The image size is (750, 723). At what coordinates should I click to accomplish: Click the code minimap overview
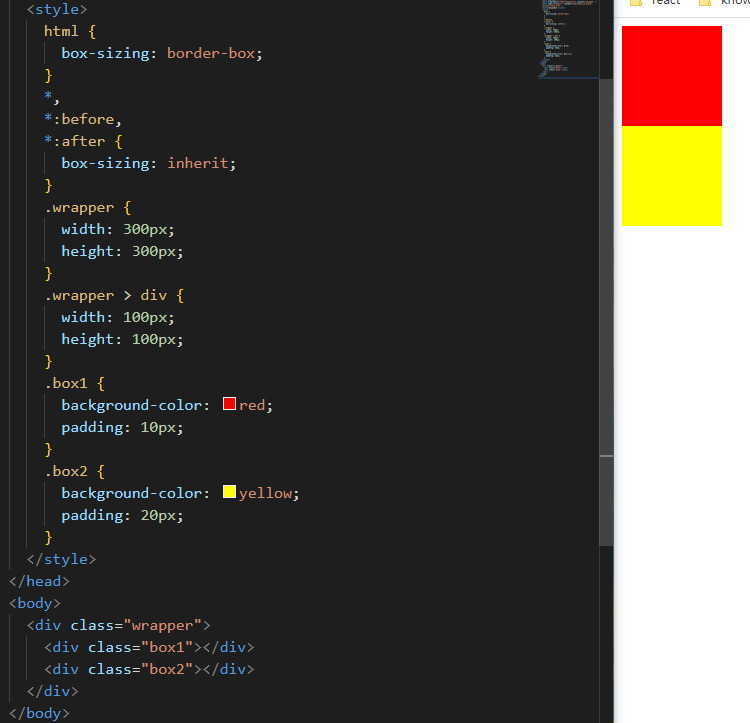coord(568,39)
